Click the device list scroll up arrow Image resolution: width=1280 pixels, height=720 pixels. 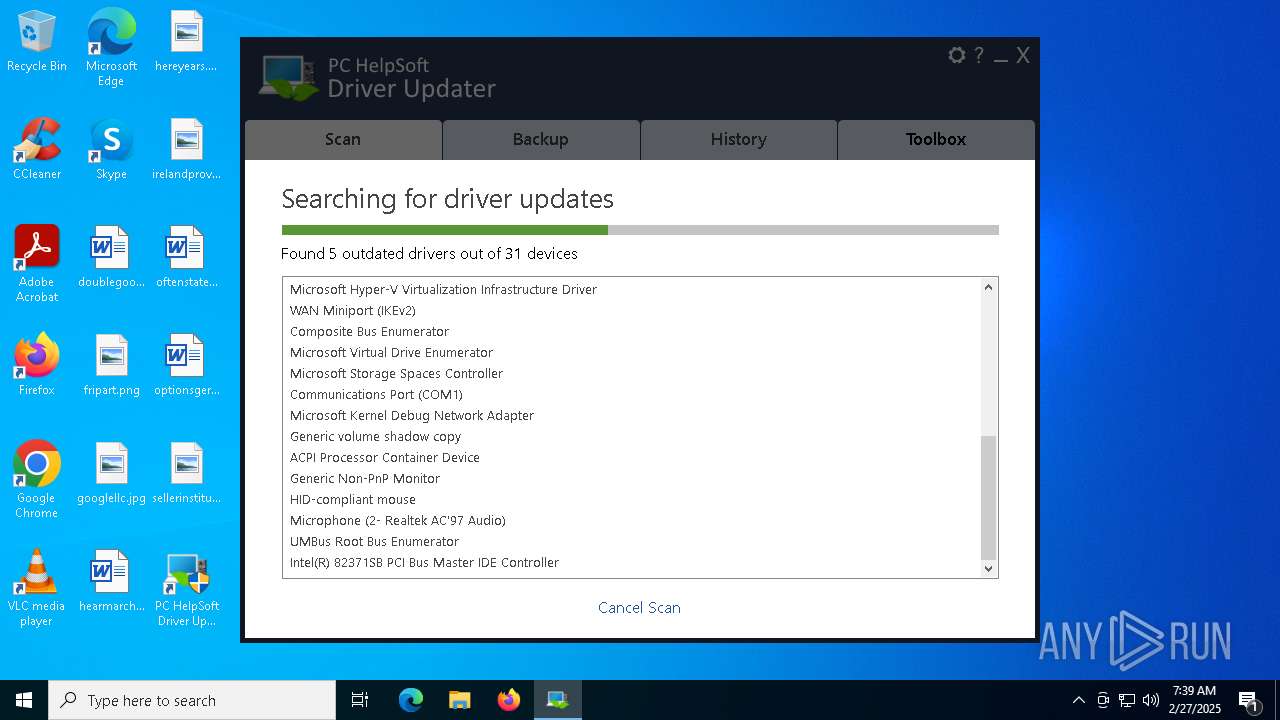pyautogui.click(x=989, y=287)
